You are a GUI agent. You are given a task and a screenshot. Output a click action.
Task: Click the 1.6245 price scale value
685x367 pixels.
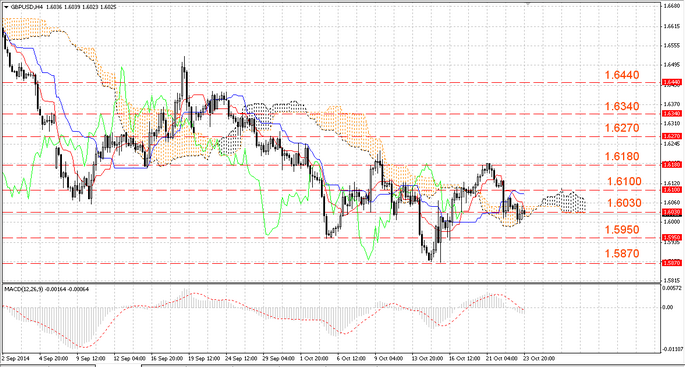point(671,143)
